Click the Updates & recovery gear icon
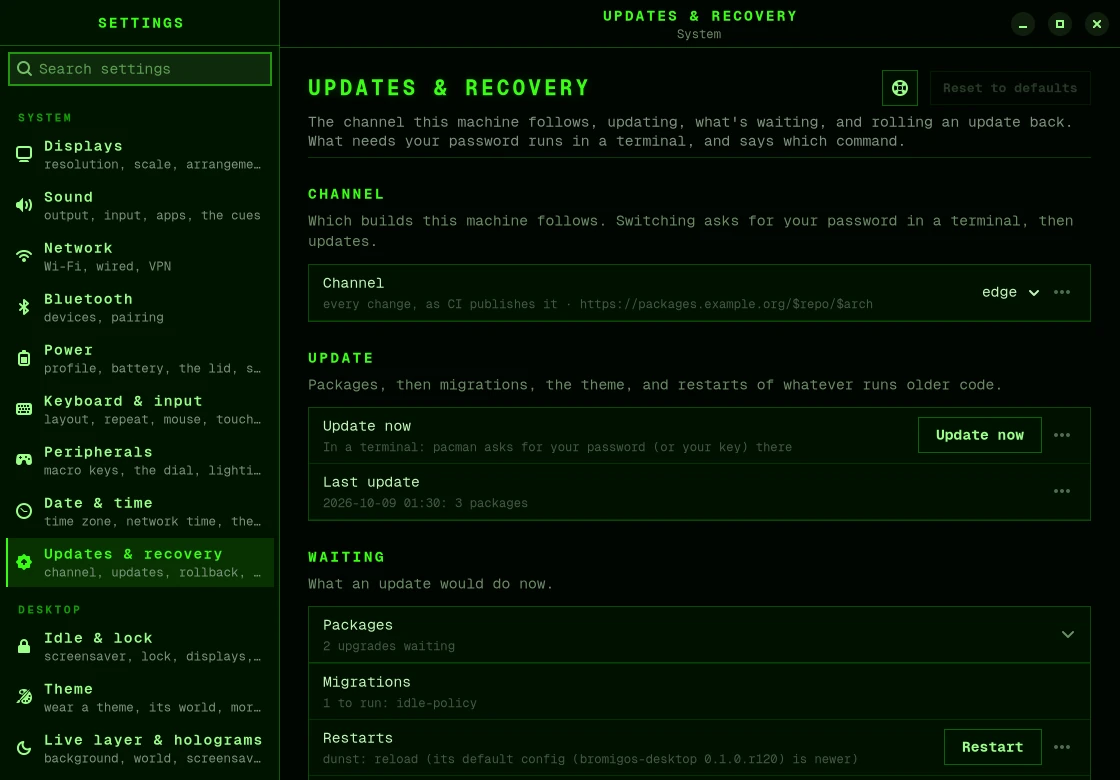Screen dimensions: 1120x780 [x=24, y=562]
